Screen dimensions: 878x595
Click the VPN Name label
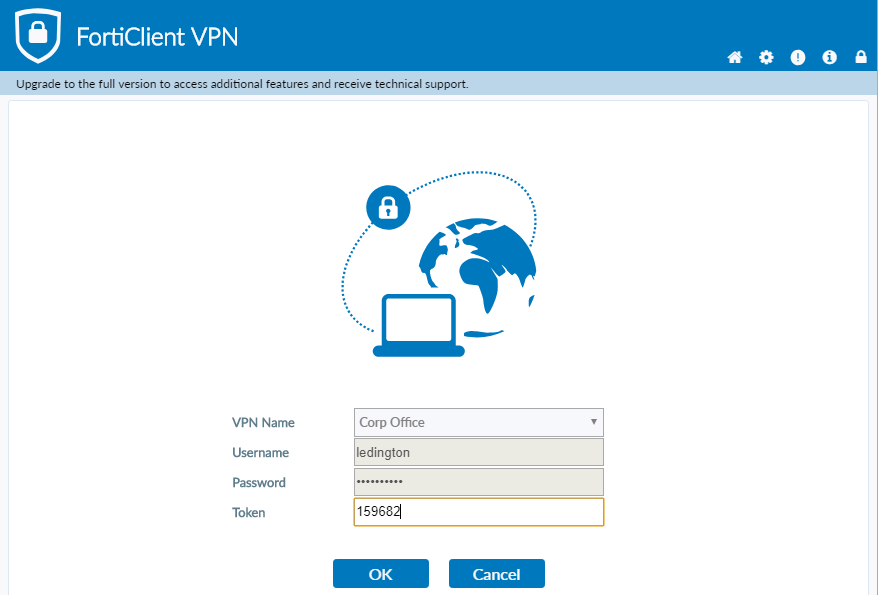point(263,422)
